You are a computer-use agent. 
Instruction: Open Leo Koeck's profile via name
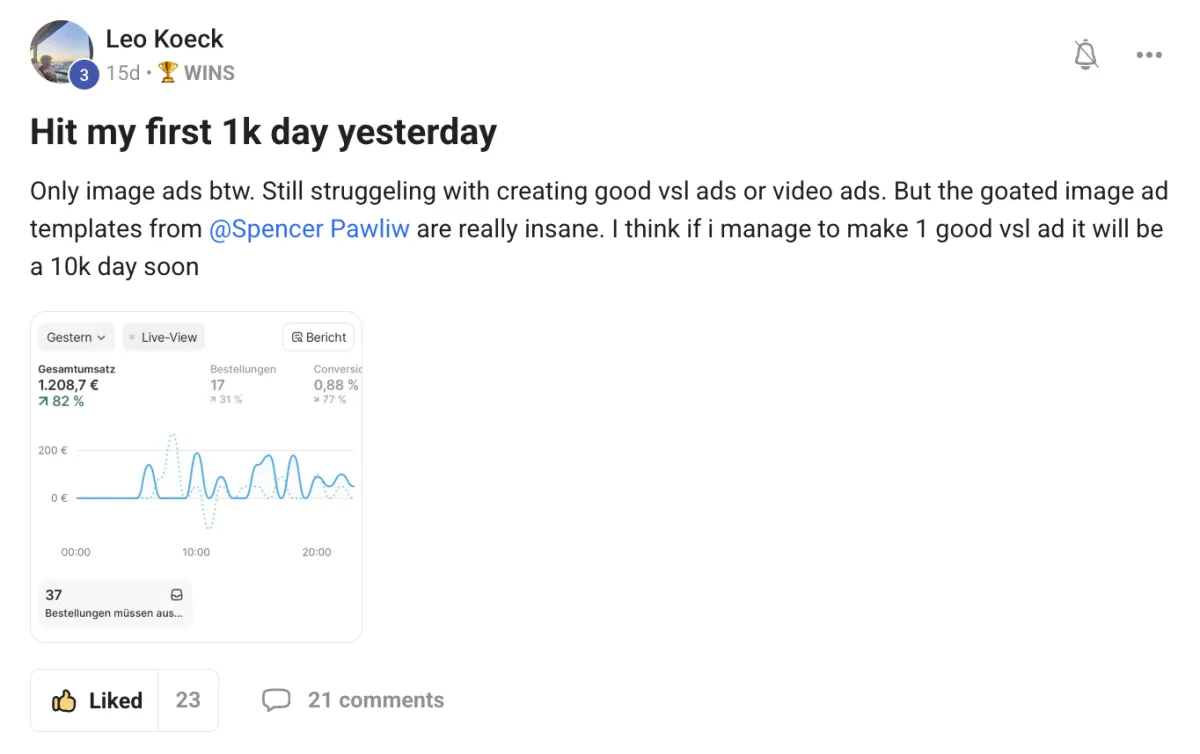point(164,39)
